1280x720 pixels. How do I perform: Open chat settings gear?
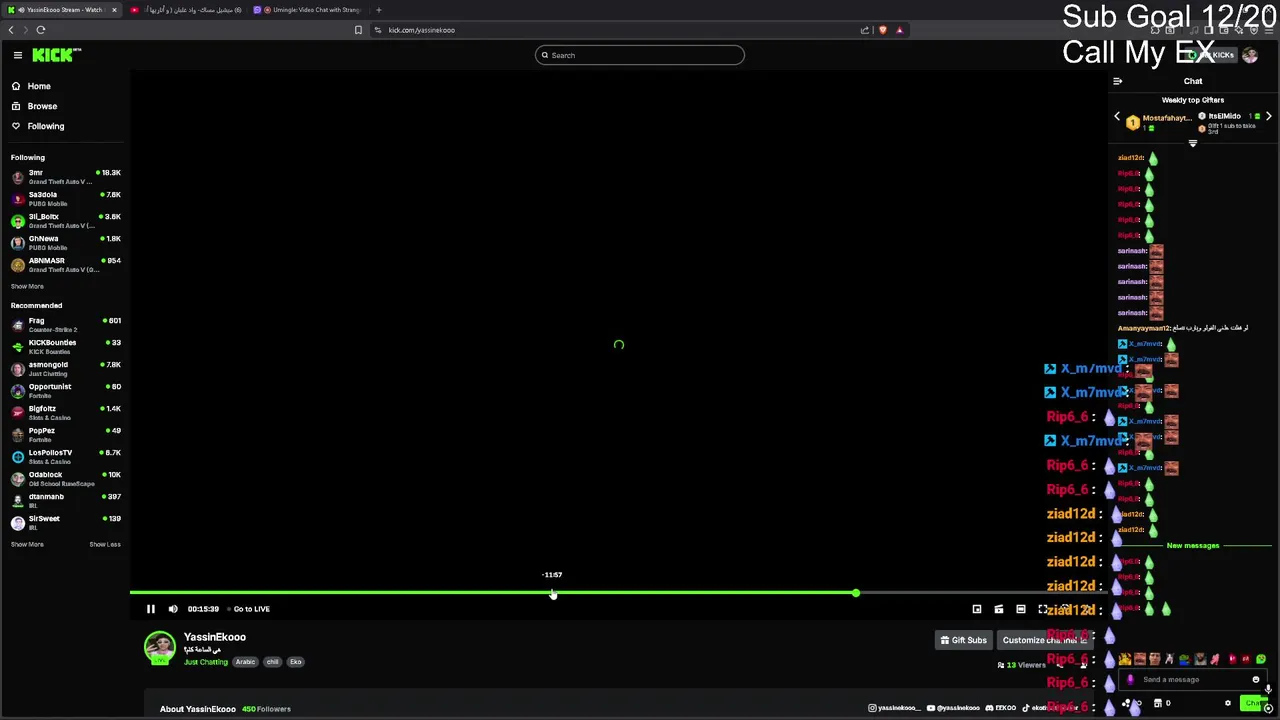[1228, 703]
